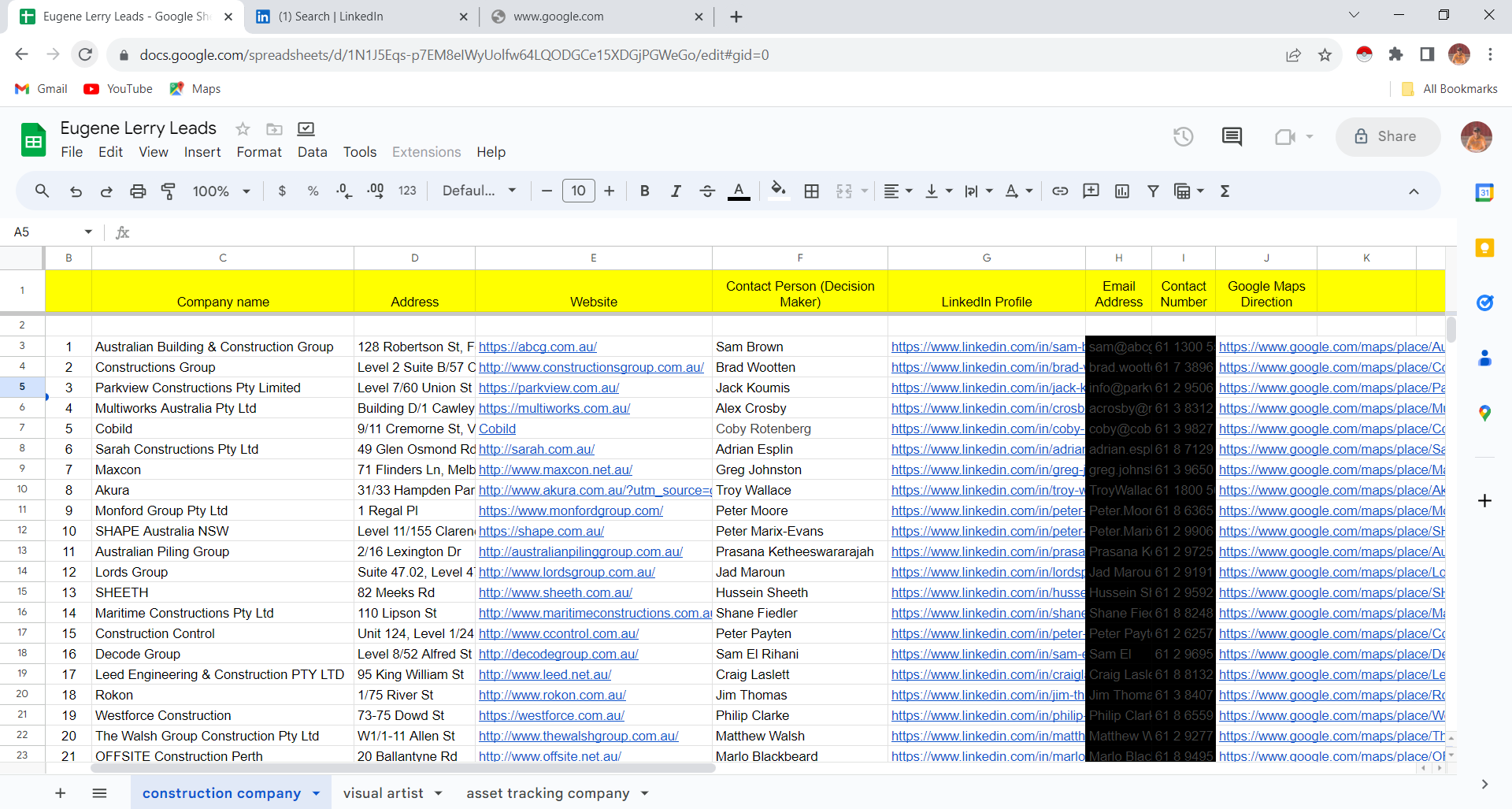Open the text color picker
Viewport: 1512px width, 809px height.
tap(739, 191)
